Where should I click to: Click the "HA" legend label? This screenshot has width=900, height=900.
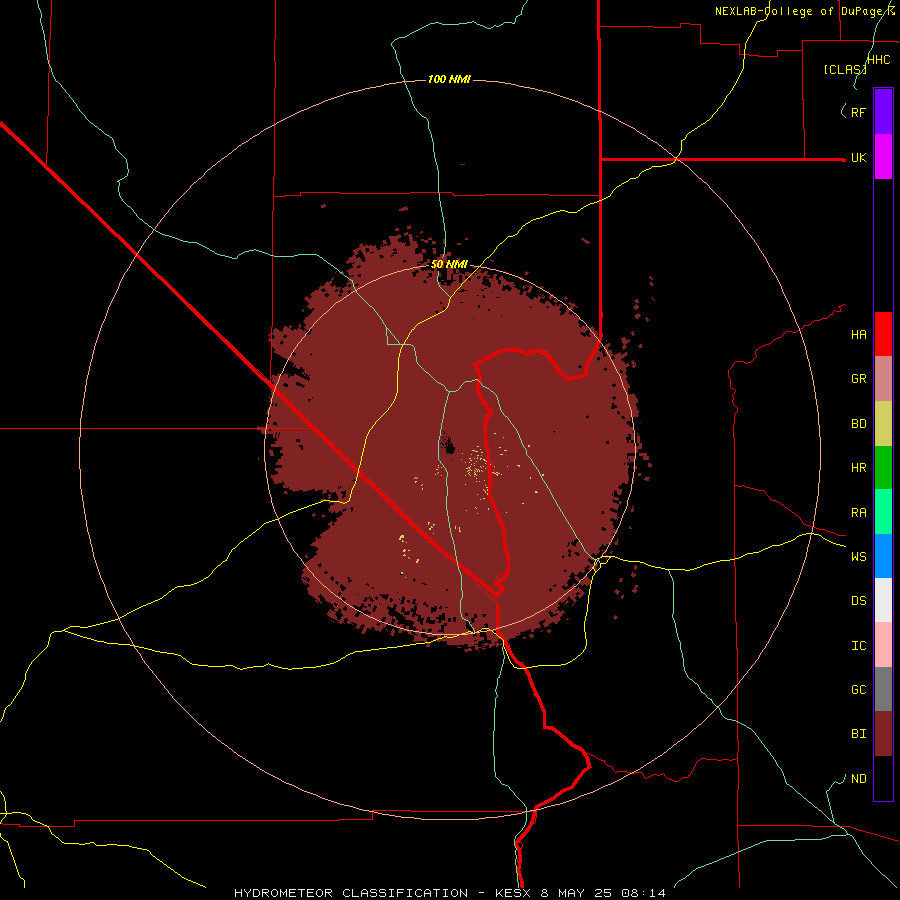coord(859,335)
